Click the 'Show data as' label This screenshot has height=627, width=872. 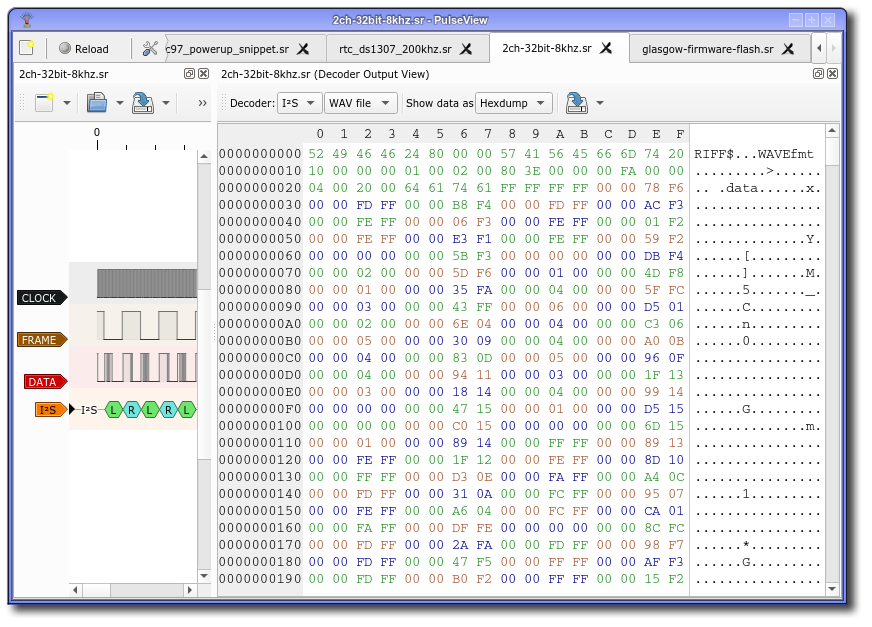439,103
